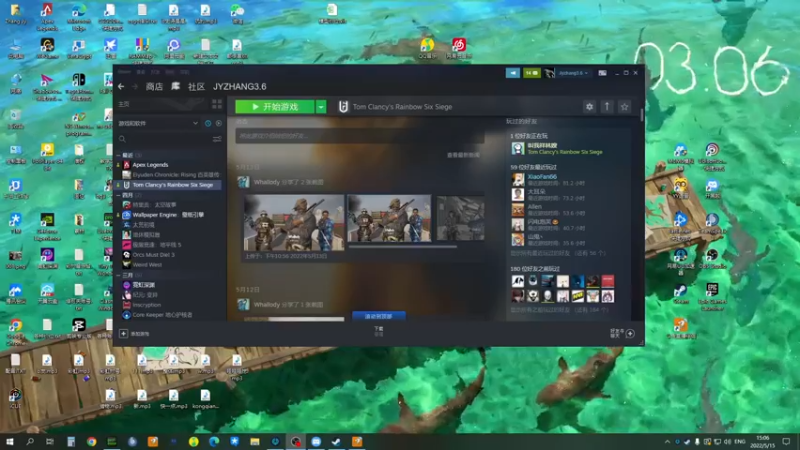Toggle the recent-activity clock filter icon
The height and width of the screenshot is (450, 800).
(208, 123)
